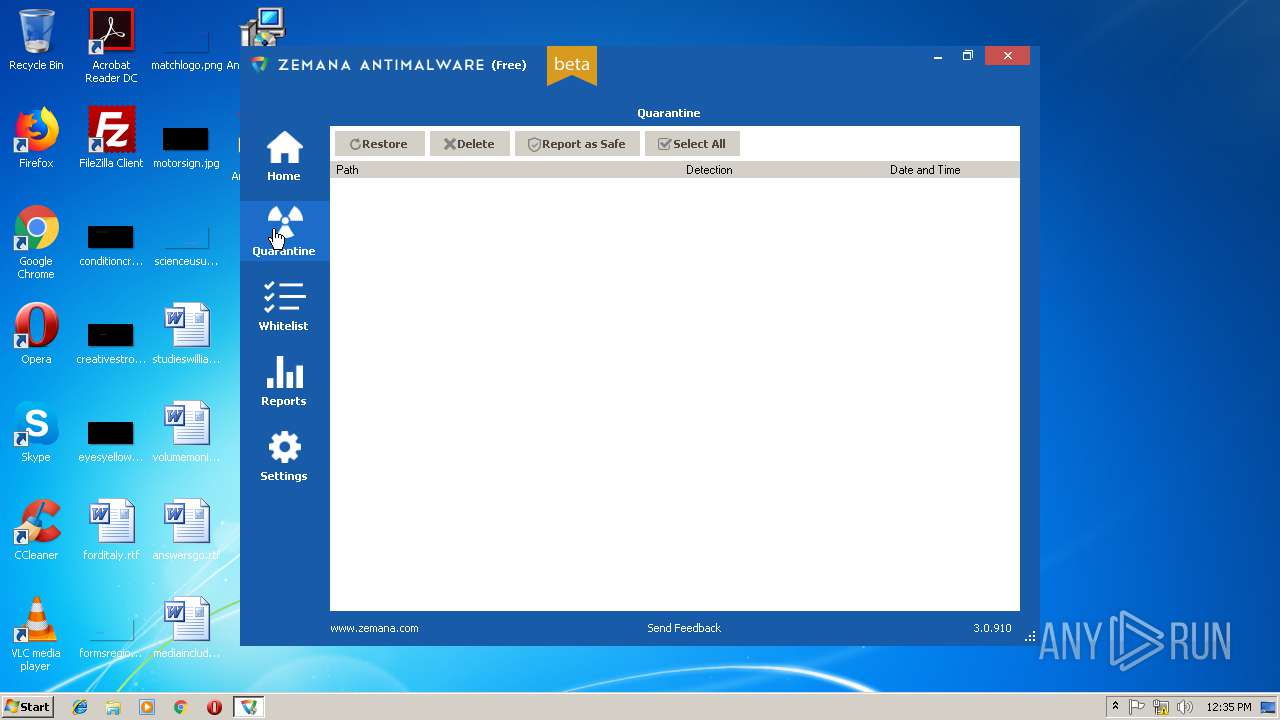Open the Home section in Zemana sidebar
This screenshot has width=1280, height=720.
click(x=284, y=157)
